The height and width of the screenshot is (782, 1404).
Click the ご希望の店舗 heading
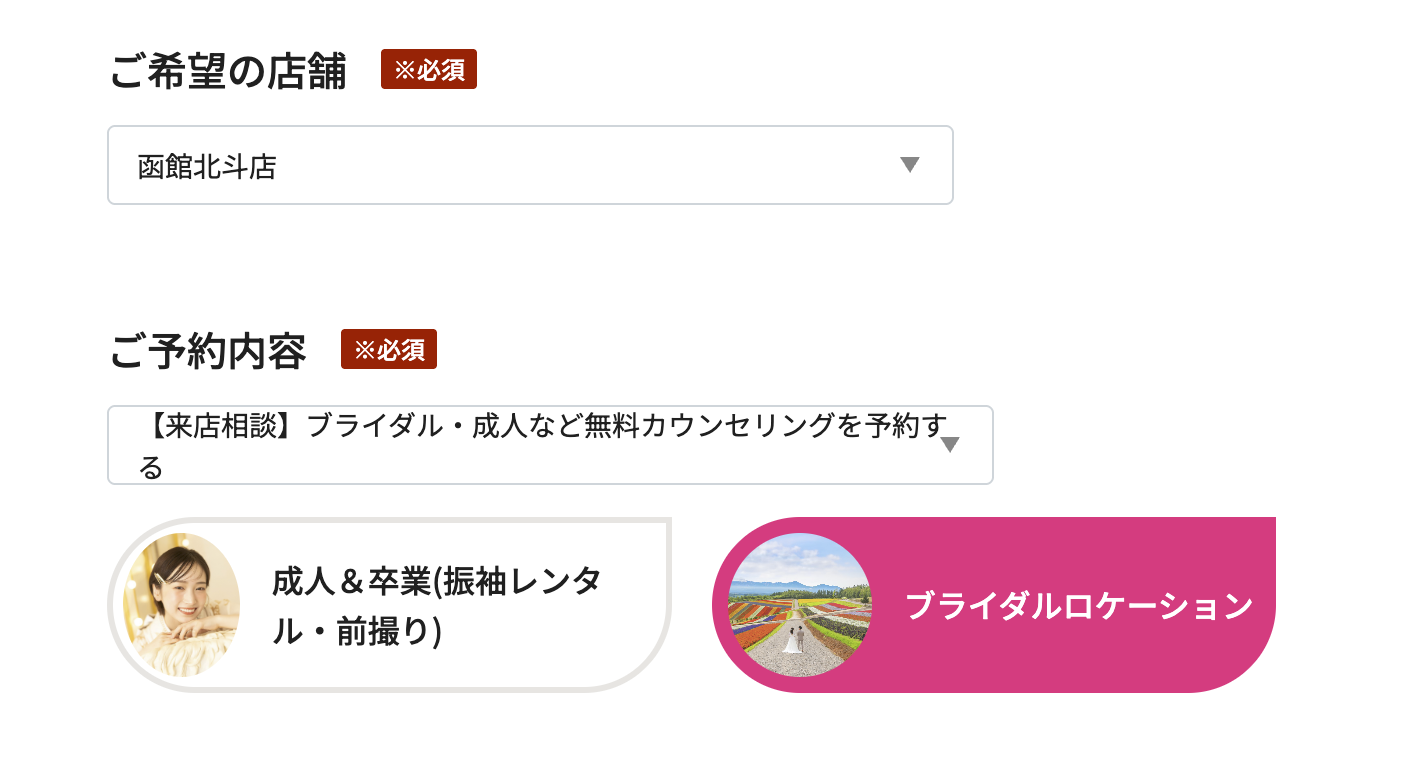click(228, 72)
